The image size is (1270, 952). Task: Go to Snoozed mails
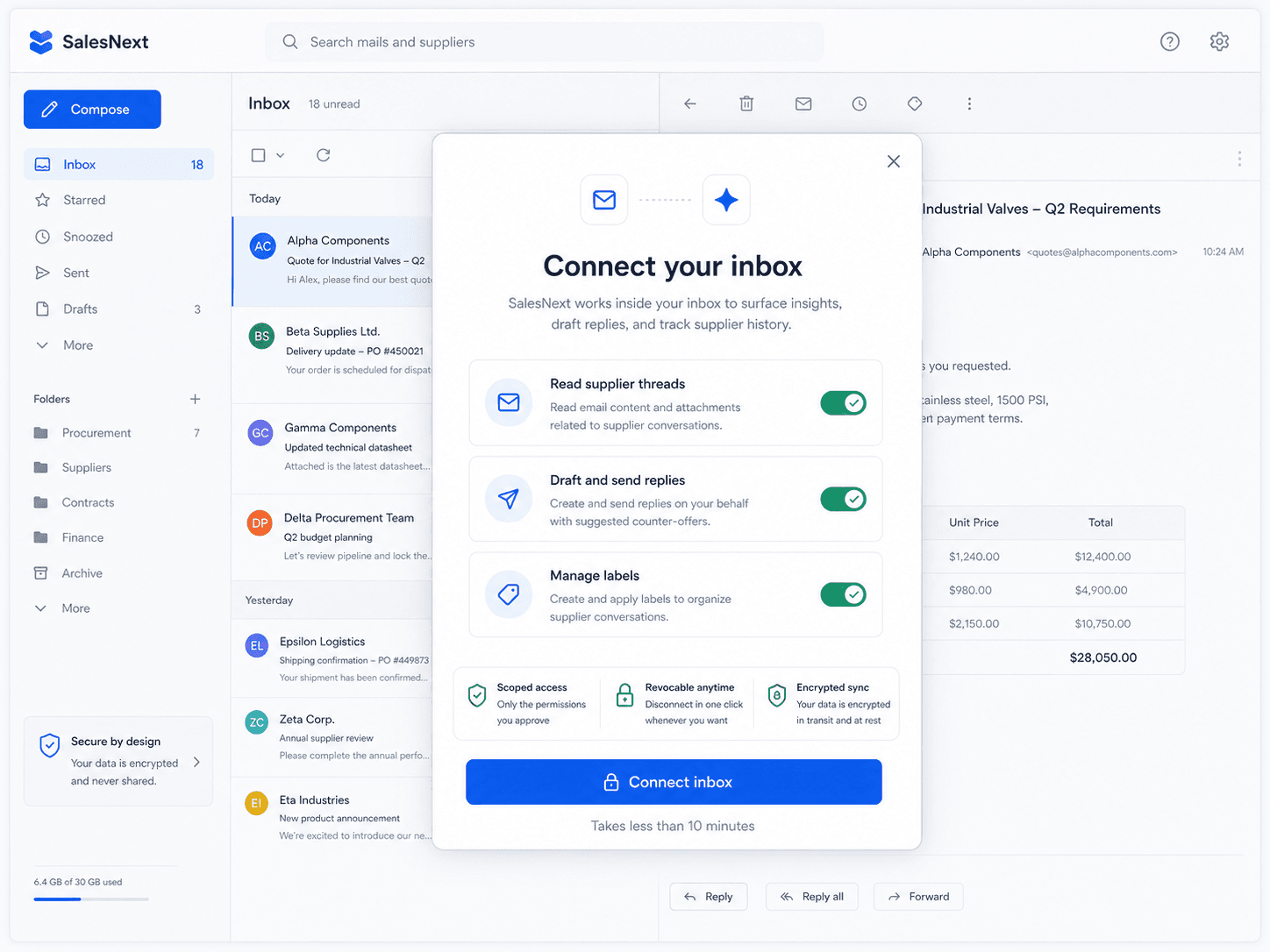click(x=118, y=237)
